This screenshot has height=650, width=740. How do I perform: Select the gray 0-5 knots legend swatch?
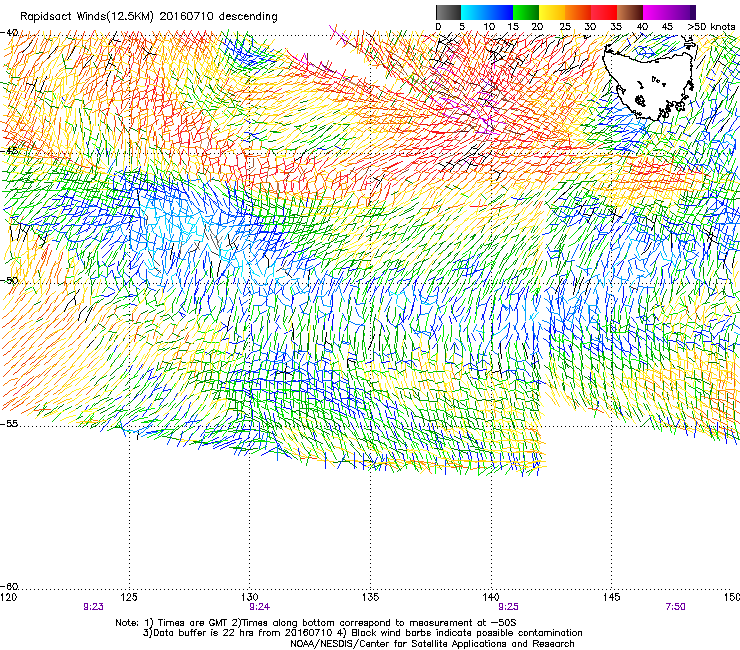click(448, 12)
